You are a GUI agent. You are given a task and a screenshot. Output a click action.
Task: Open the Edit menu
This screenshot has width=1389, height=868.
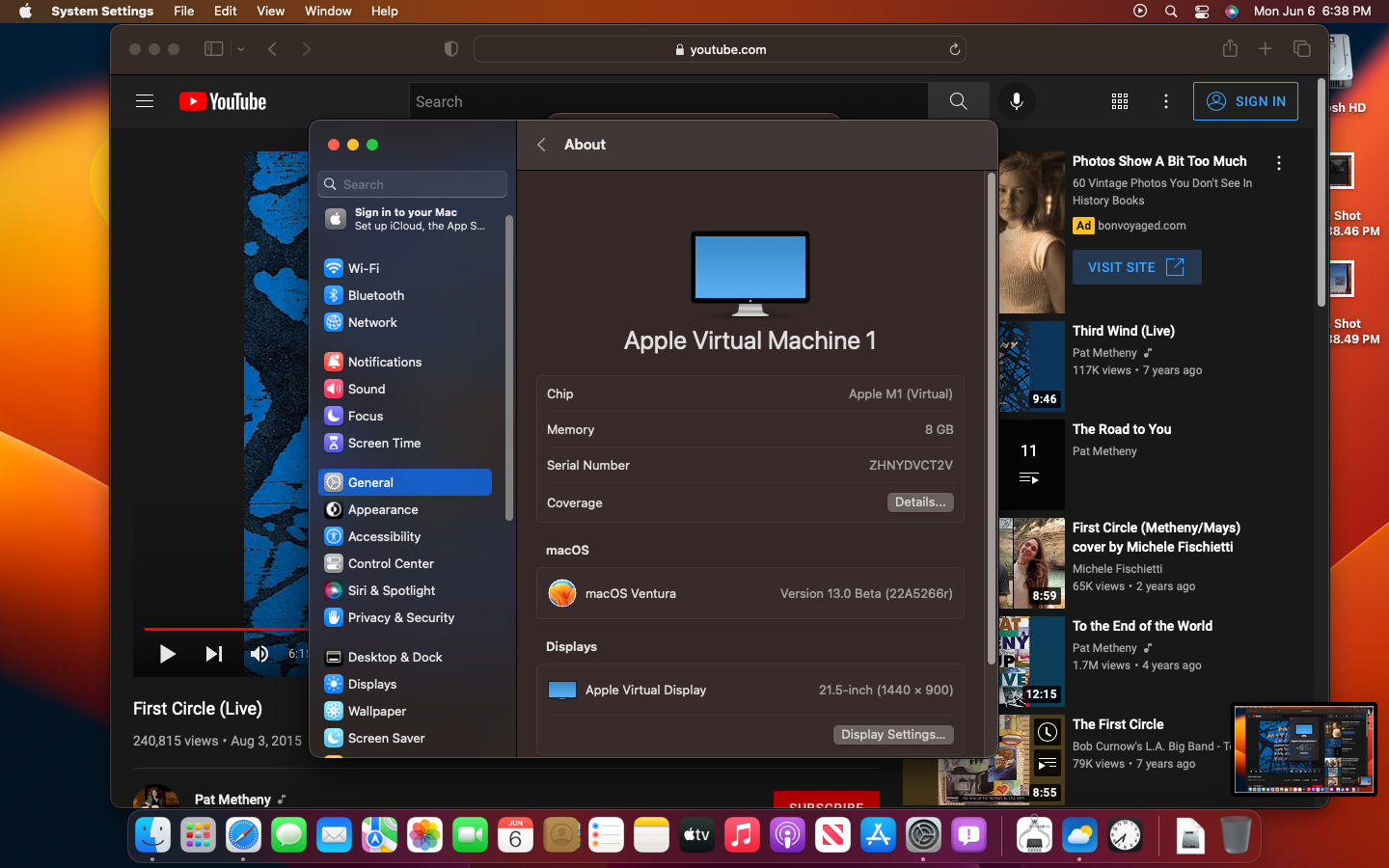tap(226, 11)
